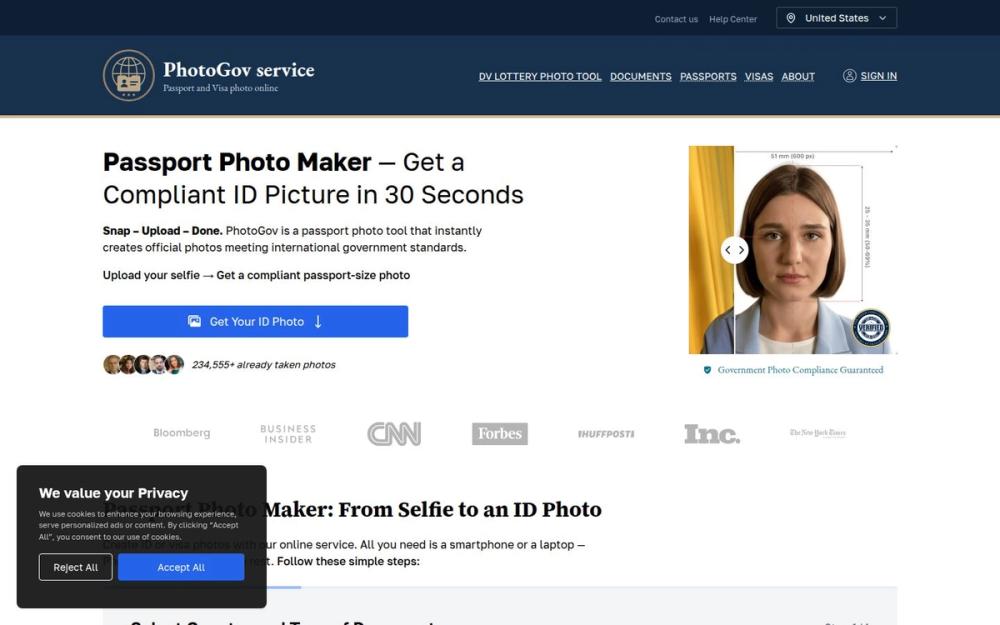The image size is (1000, 625).
Task: Open the United States country selector
Action: click(837, 17)
